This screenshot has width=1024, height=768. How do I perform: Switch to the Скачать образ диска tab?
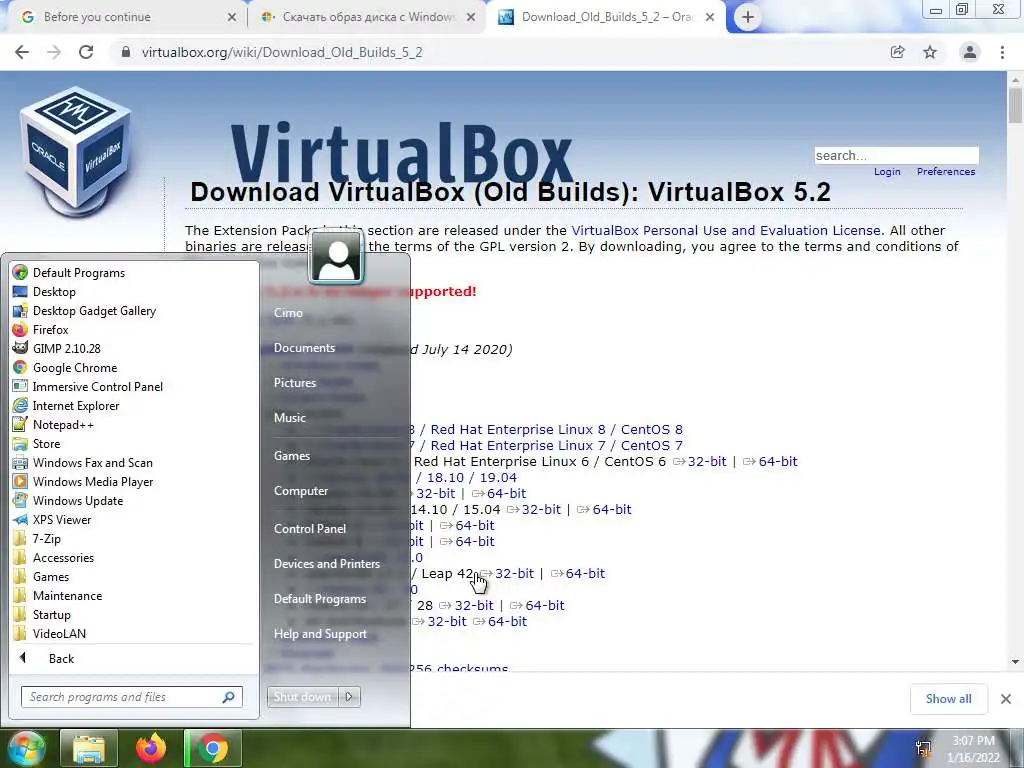tap(368, 17)
